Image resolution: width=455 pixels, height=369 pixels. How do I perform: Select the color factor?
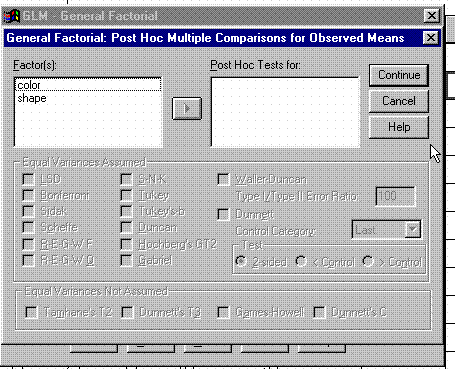pyautogui.click(x=88, y=85)
